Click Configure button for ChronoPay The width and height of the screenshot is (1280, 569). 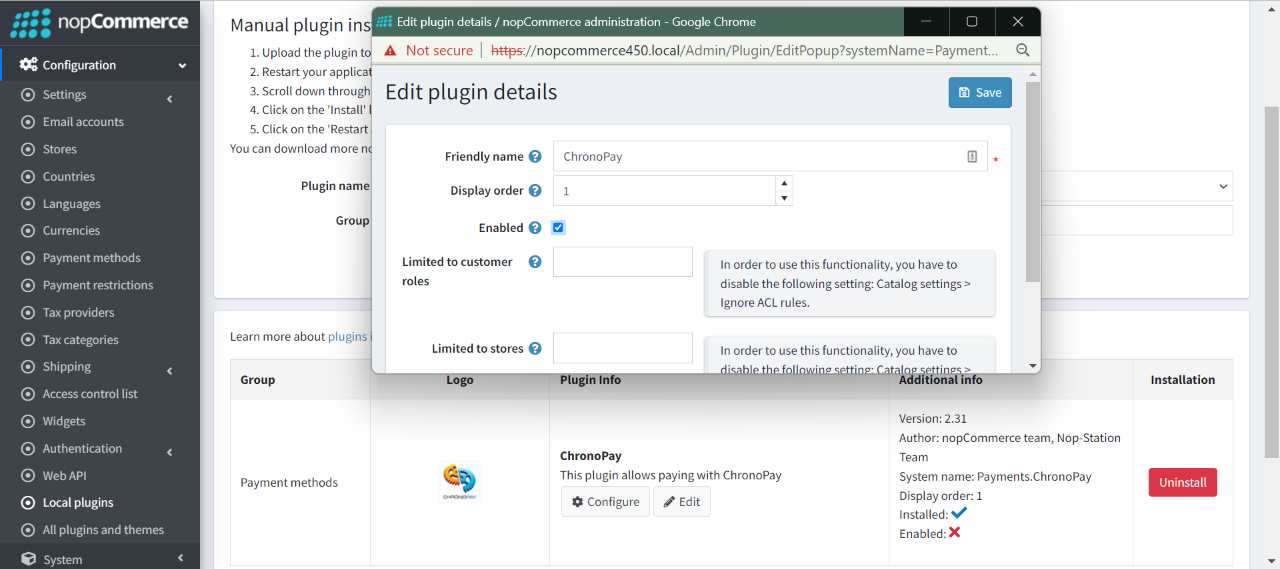[605, 502]
